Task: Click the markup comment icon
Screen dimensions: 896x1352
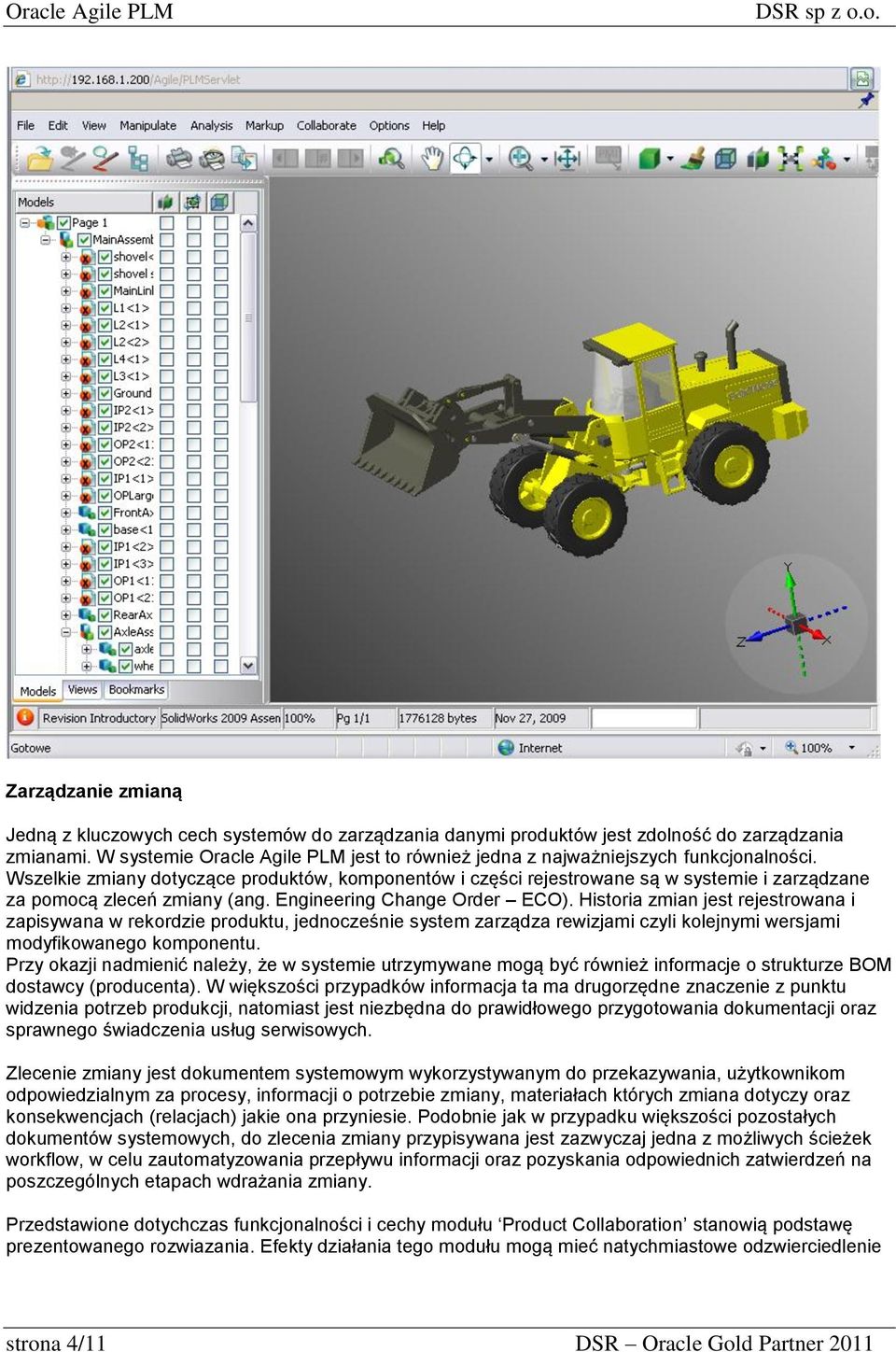Action: pyautogui.click(x=609, y=158)
